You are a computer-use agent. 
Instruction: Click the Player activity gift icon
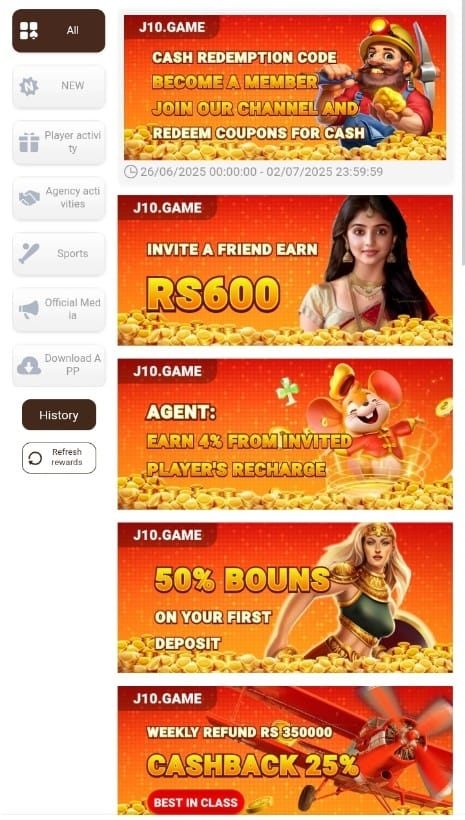click(x=29, y=142)
